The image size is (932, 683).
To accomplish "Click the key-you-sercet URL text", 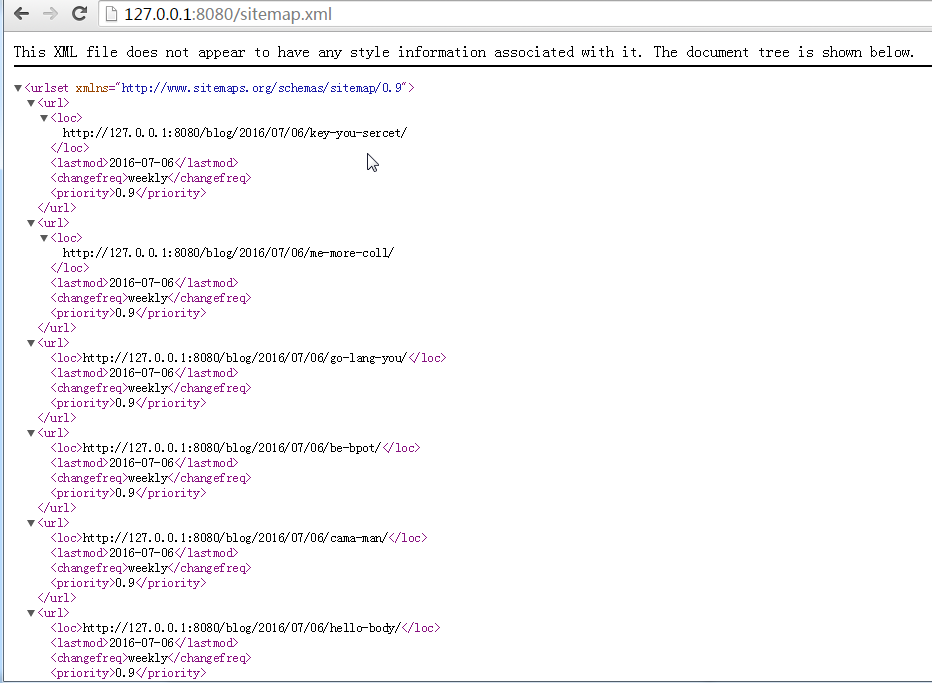I will coord(235,133).
